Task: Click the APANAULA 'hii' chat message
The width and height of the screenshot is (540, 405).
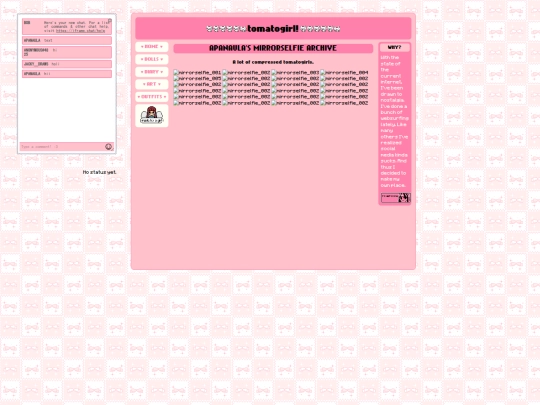Action: (x=67, y=74)
